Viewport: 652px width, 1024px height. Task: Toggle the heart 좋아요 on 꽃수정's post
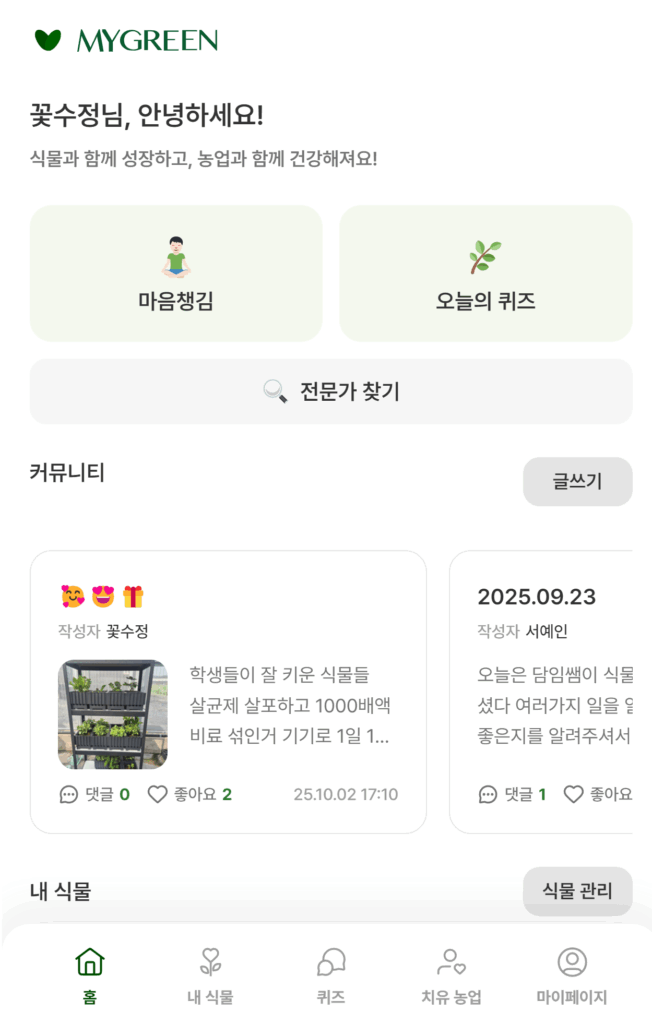[x=158, y=795]
